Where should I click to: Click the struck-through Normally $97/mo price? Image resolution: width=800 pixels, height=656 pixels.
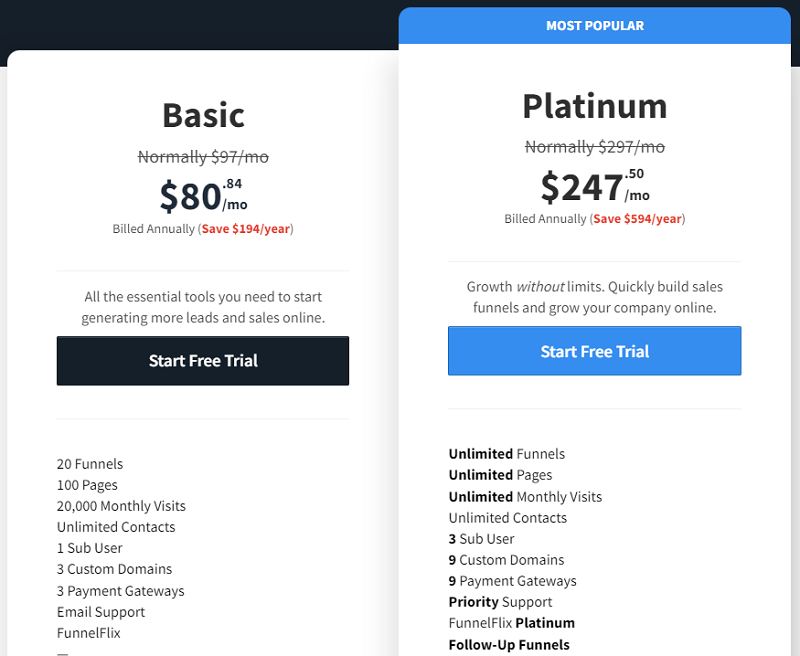click(203, 157)
